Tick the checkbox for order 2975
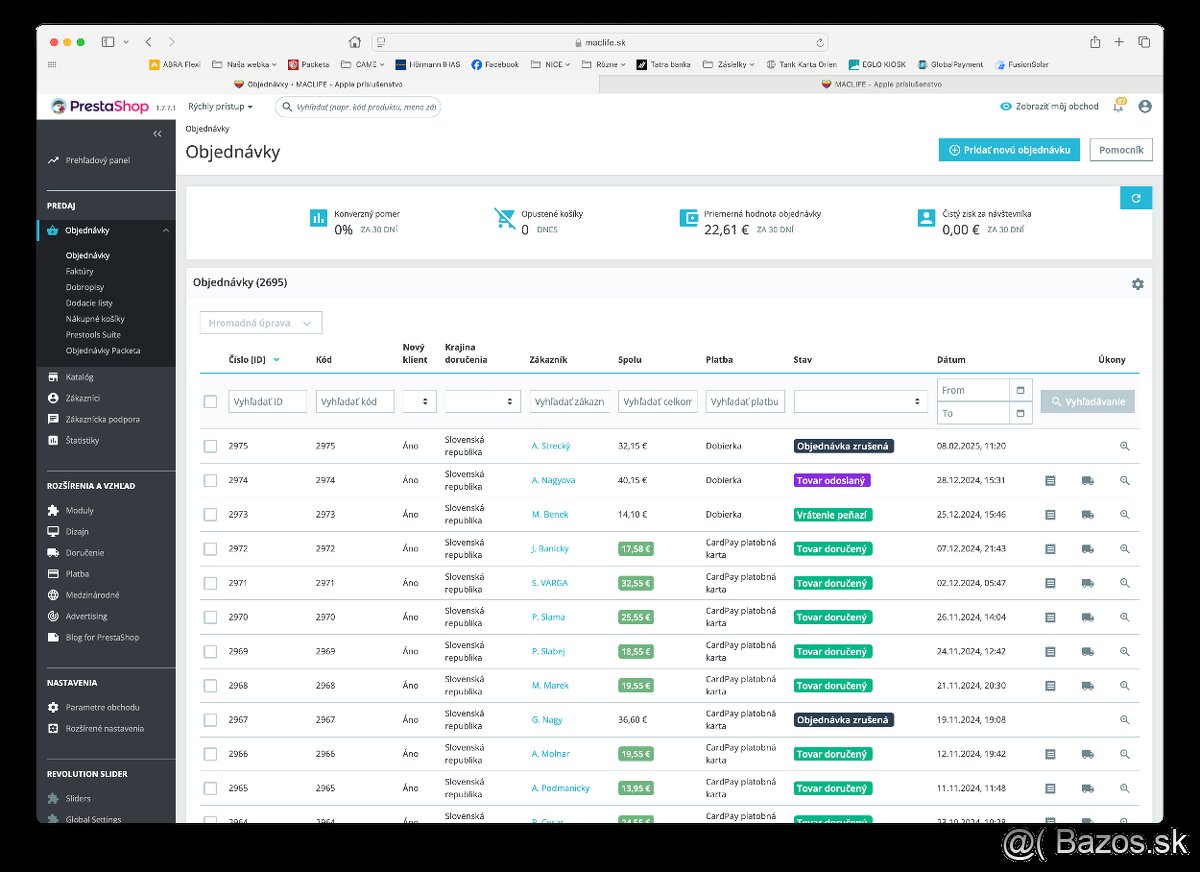Viewport: 1200px width, 872px height. point(210,446)
